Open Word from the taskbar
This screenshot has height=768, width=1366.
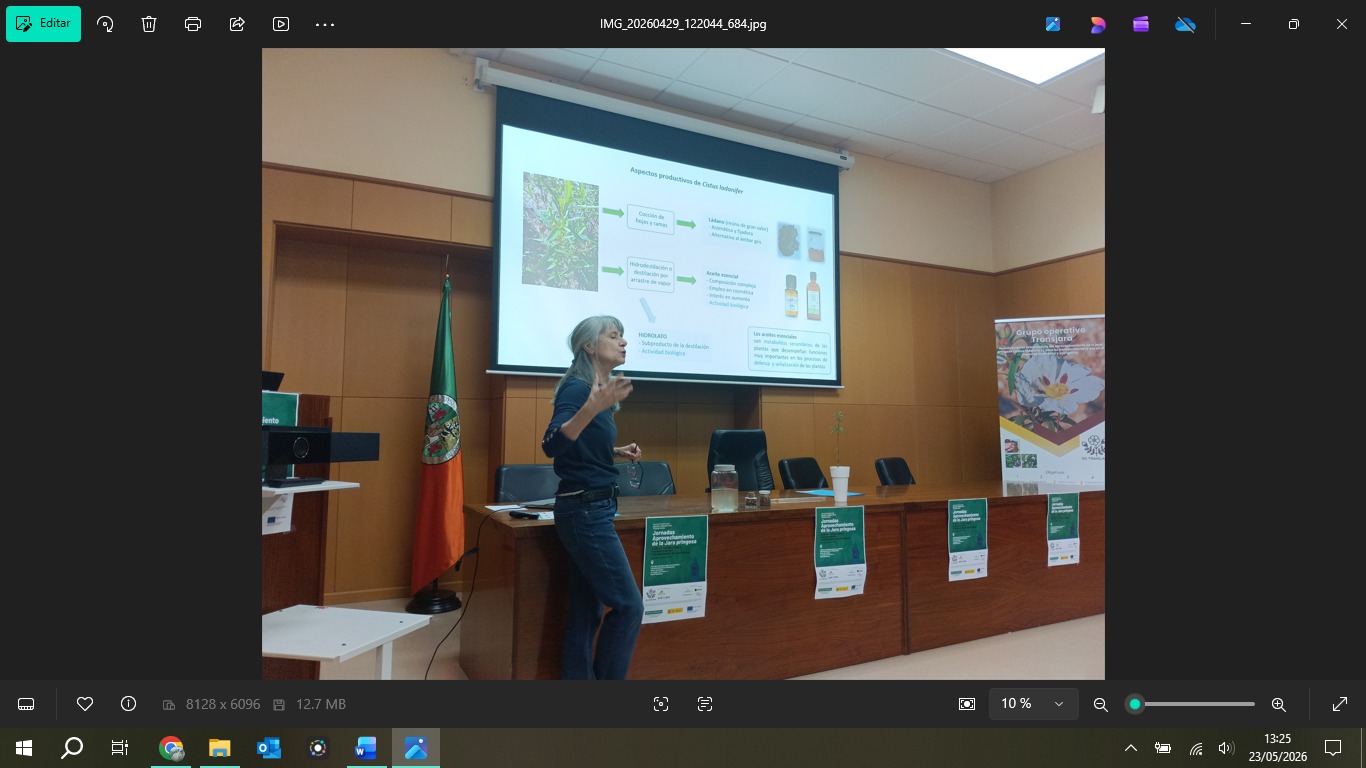click(x=365, y=748)
